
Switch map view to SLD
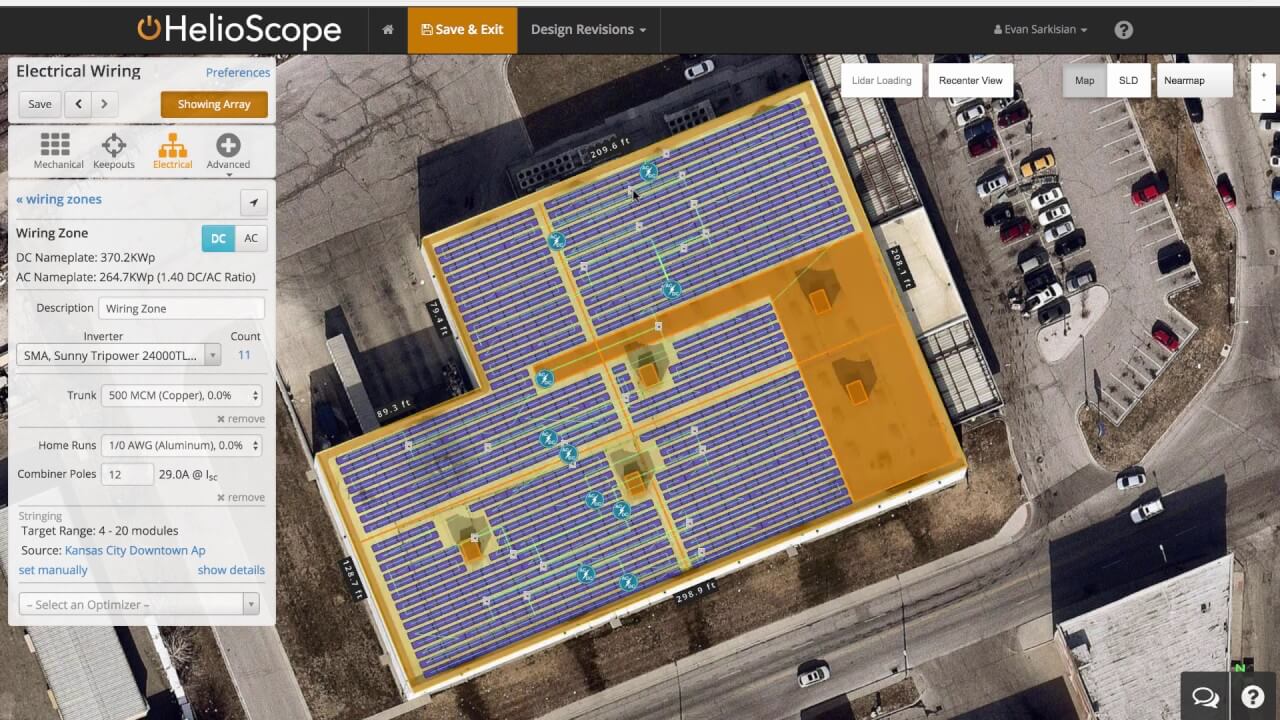tap(1128, 80)
